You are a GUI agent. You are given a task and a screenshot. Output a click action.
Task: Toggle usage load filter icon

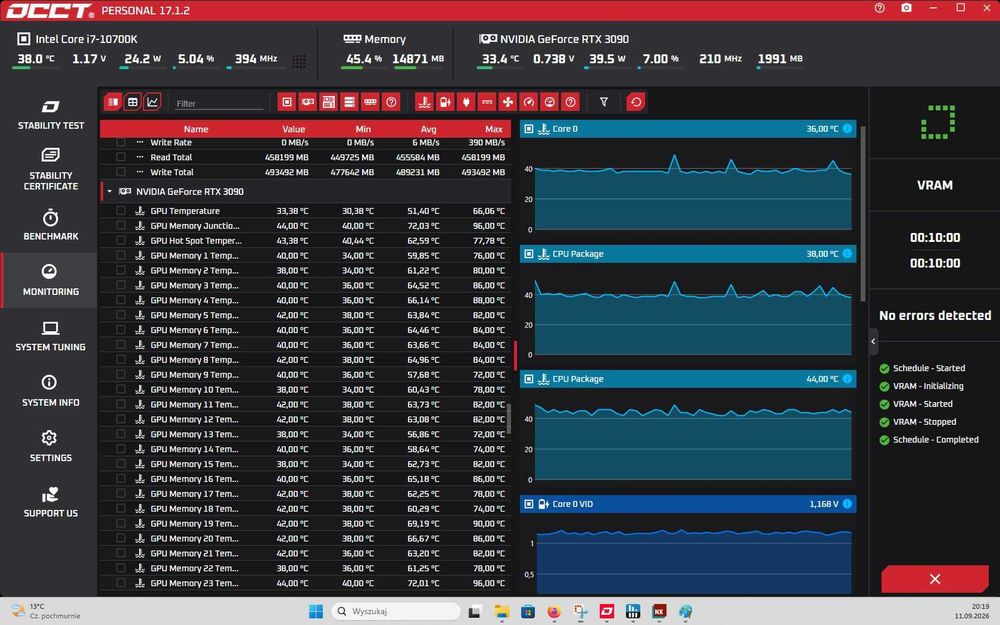click(550, 102)
